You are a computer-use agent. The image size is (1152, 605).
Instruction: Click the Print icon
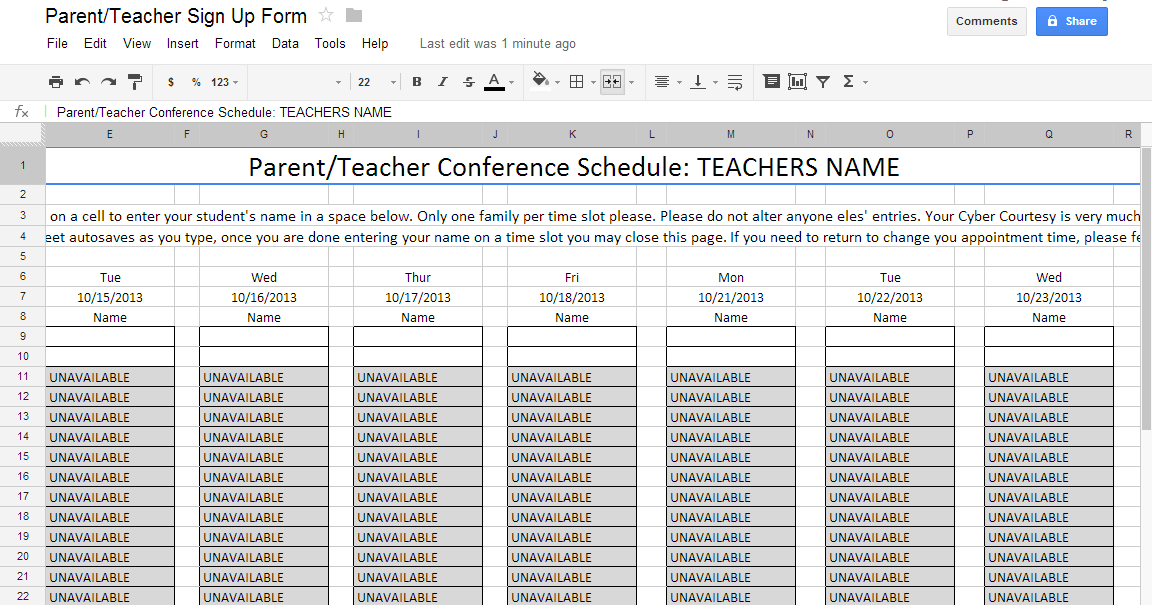click(56, 81)
